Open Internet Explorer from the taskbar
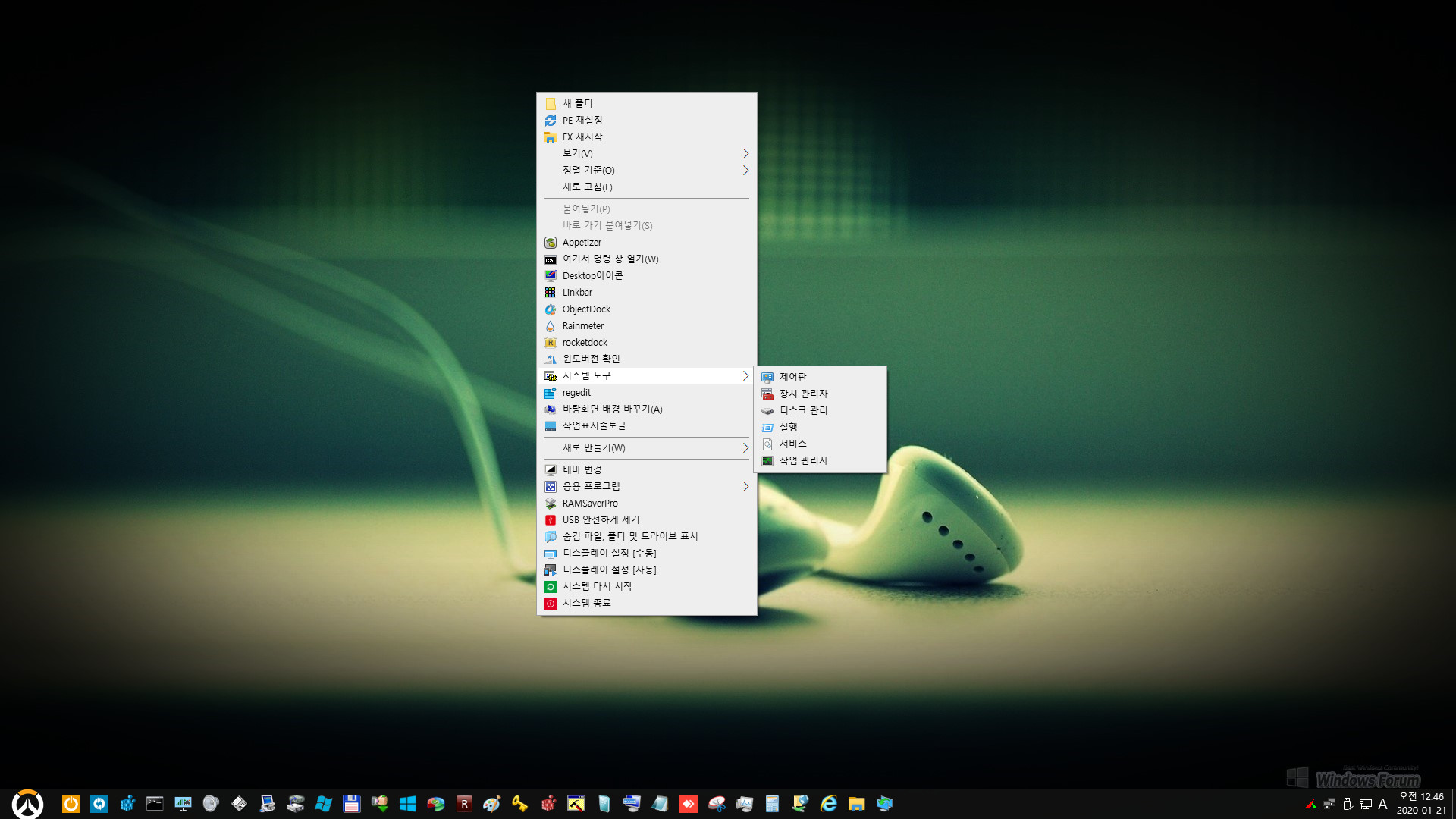The width and height of the screenshot is (1456, 819). 828,804
